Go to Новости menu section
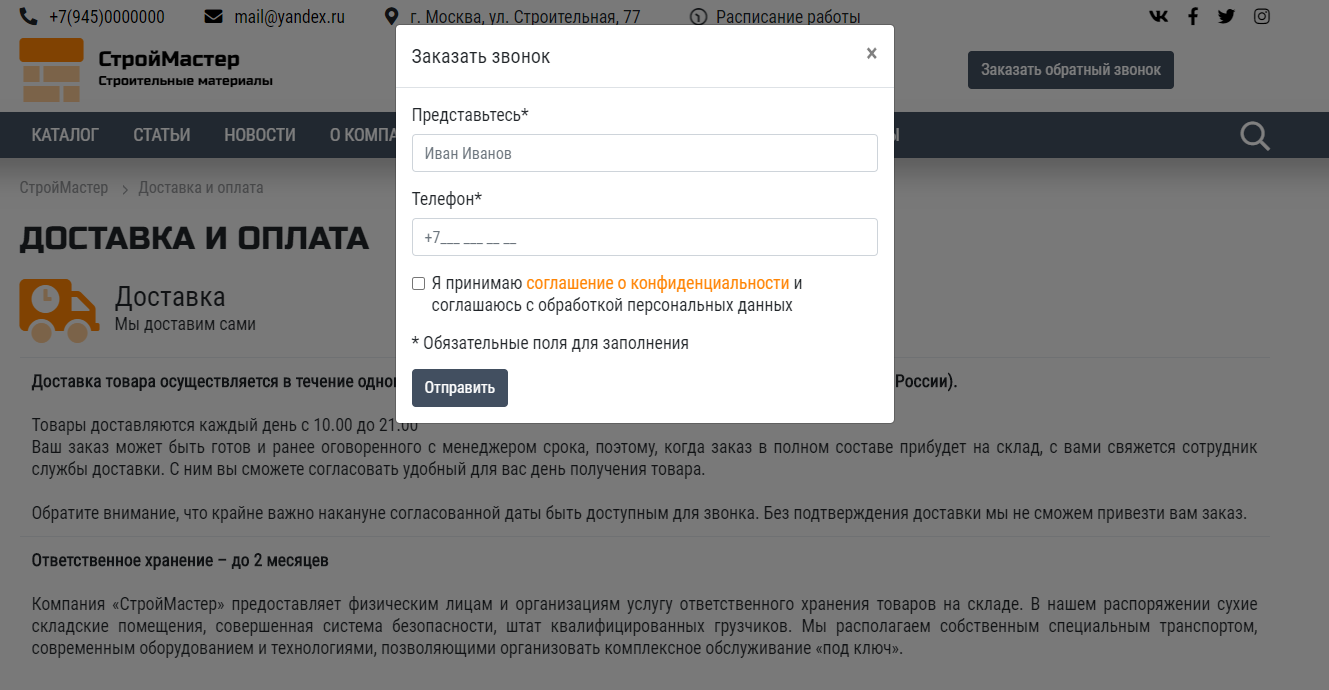The image size is (1329, 690). click(260, 135)
